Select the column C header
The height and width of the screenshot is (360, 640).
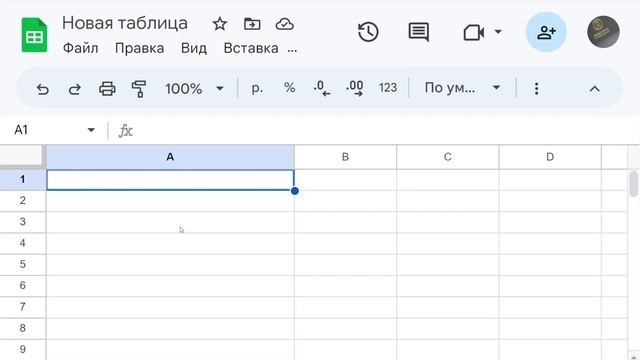pyautogui.click(x=448, y=157)
